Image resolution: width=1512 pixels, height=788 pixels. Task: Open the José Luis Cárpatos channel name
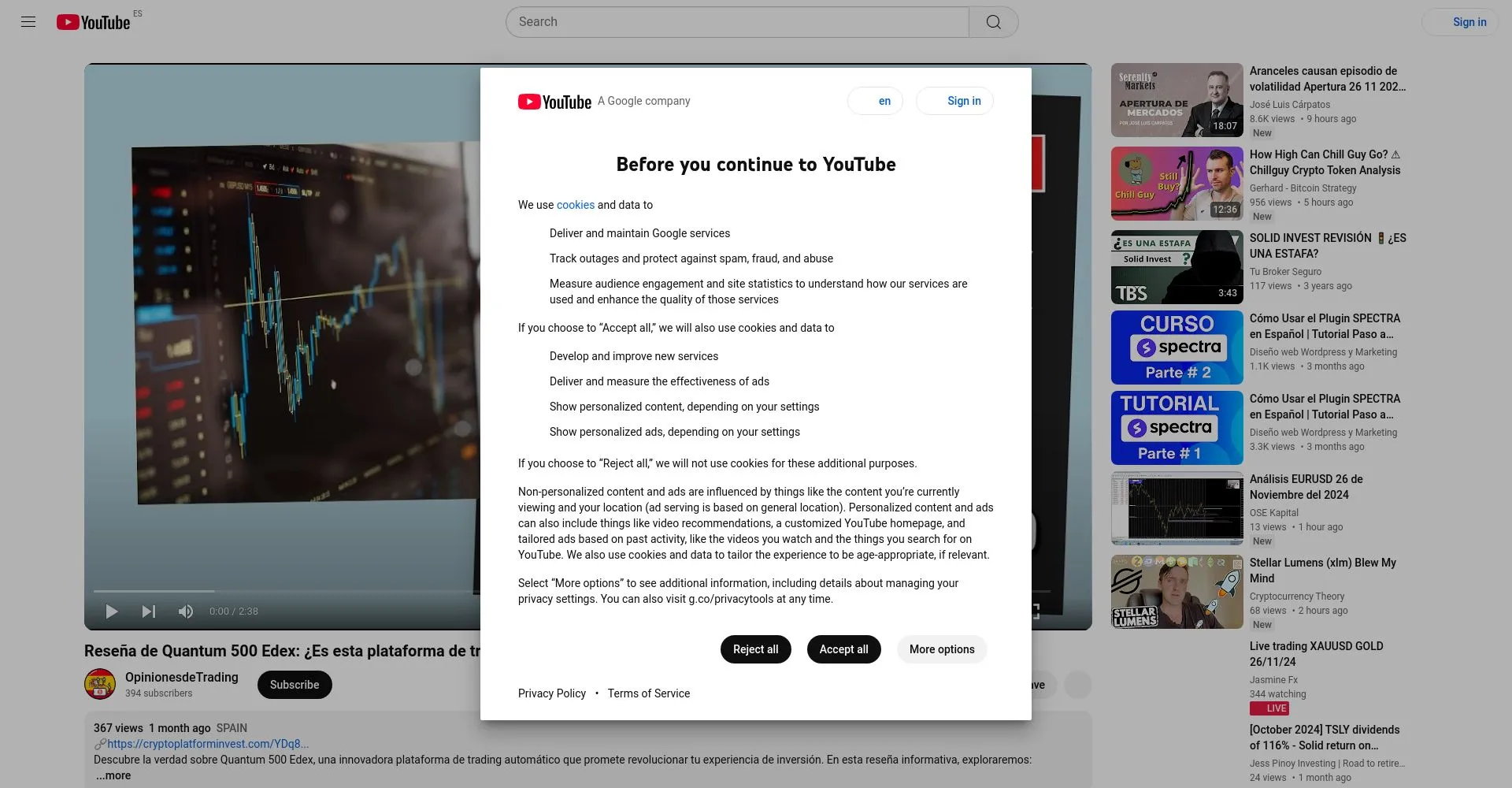click(x=1290, y=105)
